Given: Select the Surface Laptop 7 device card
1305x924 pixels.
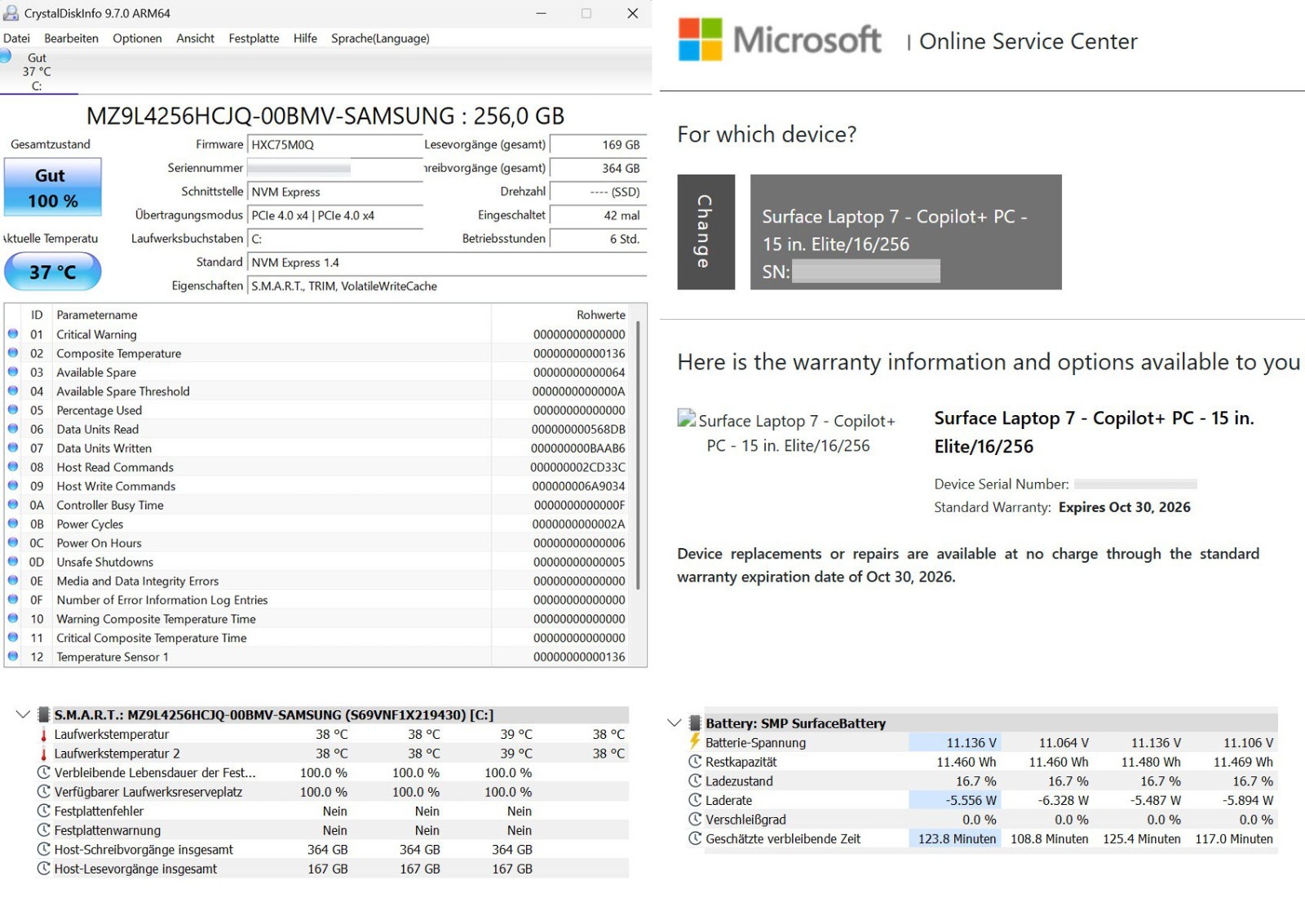Looking at the screenshot, I should pyautogui.click(x=905, y=232).
